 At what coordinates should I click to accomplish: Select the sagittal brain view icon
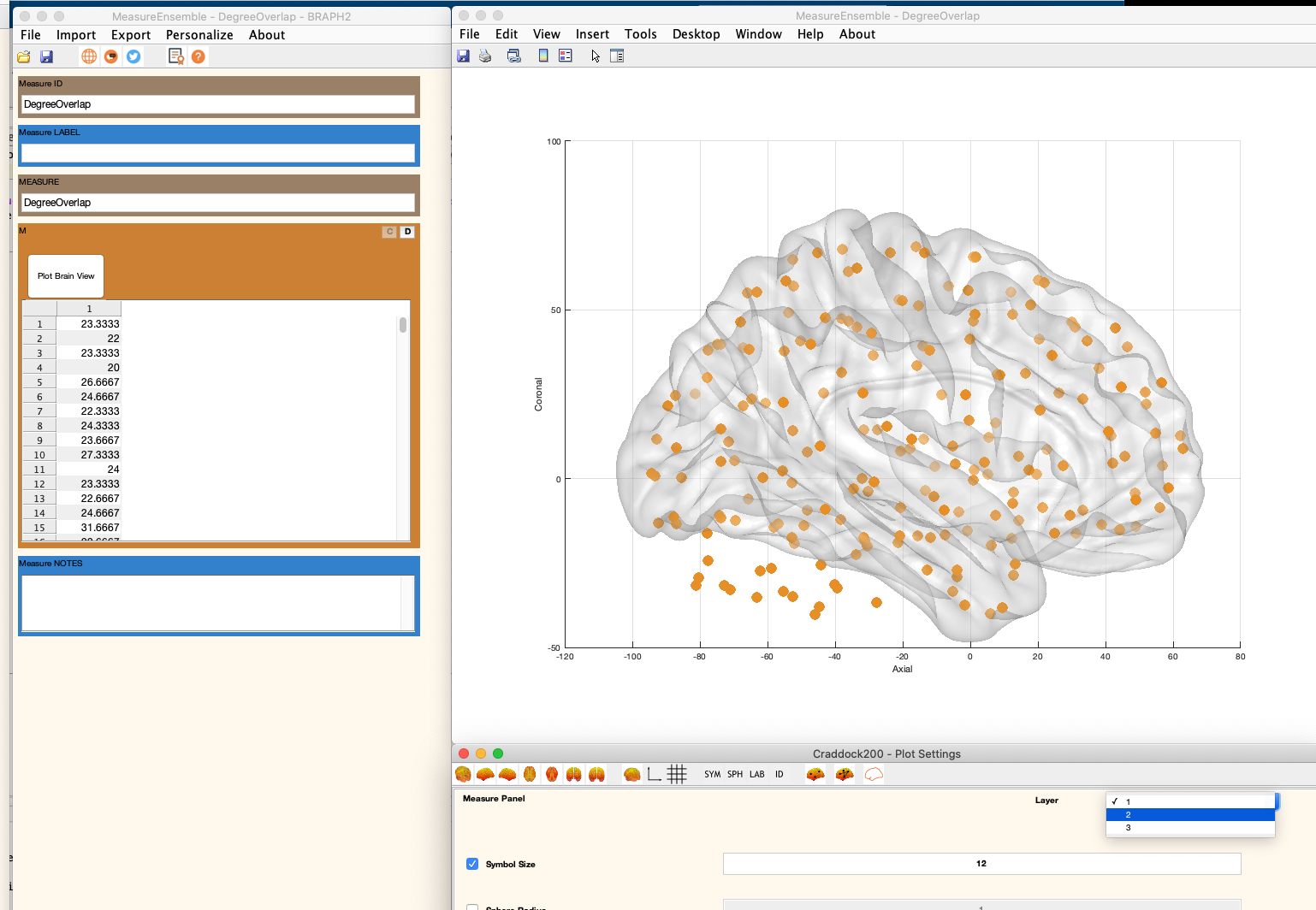pyautogui.click(x=485, y=774)
